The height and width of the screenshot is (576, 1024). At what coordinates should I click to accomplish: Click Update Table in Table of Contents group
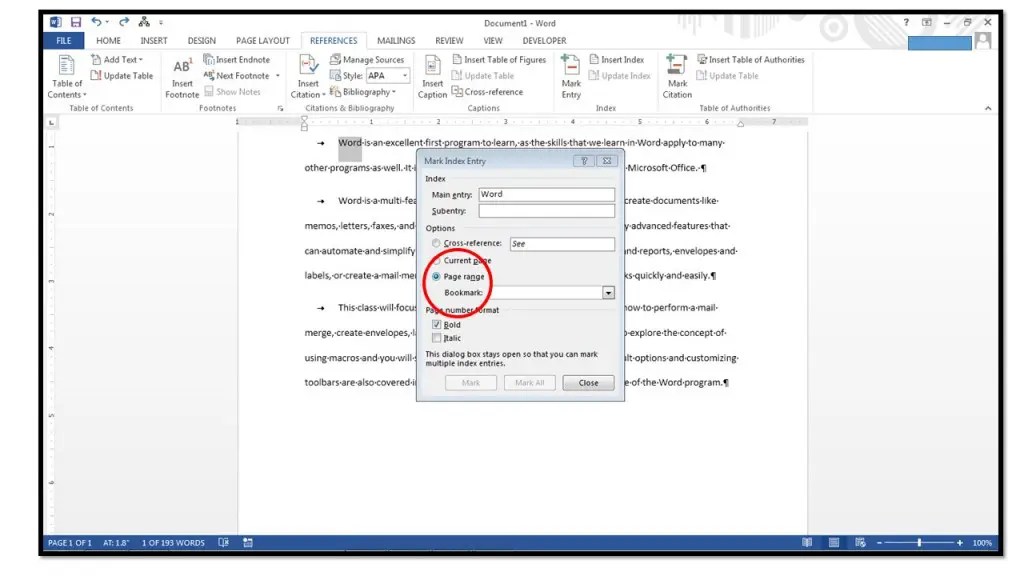[x=121, y=76]
